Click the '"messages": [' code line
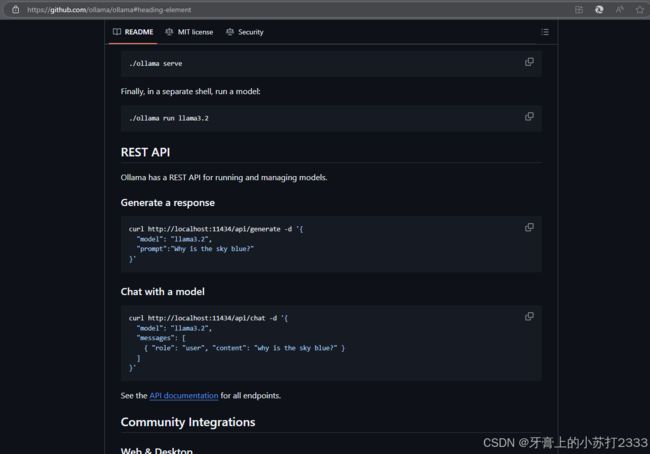 (x=161, y=338)
